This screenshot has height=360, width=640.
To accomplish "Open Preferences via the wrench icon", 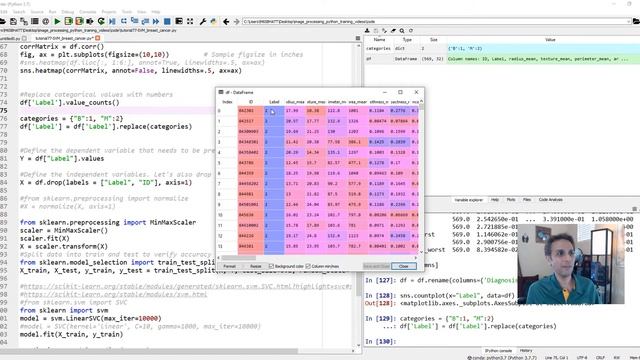I will click(x=202, y=21).
